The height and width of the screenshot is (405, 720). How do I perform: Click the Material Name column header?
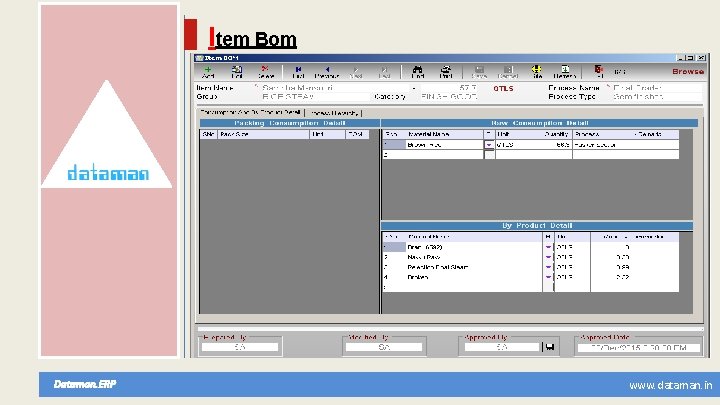pos(444,134)
